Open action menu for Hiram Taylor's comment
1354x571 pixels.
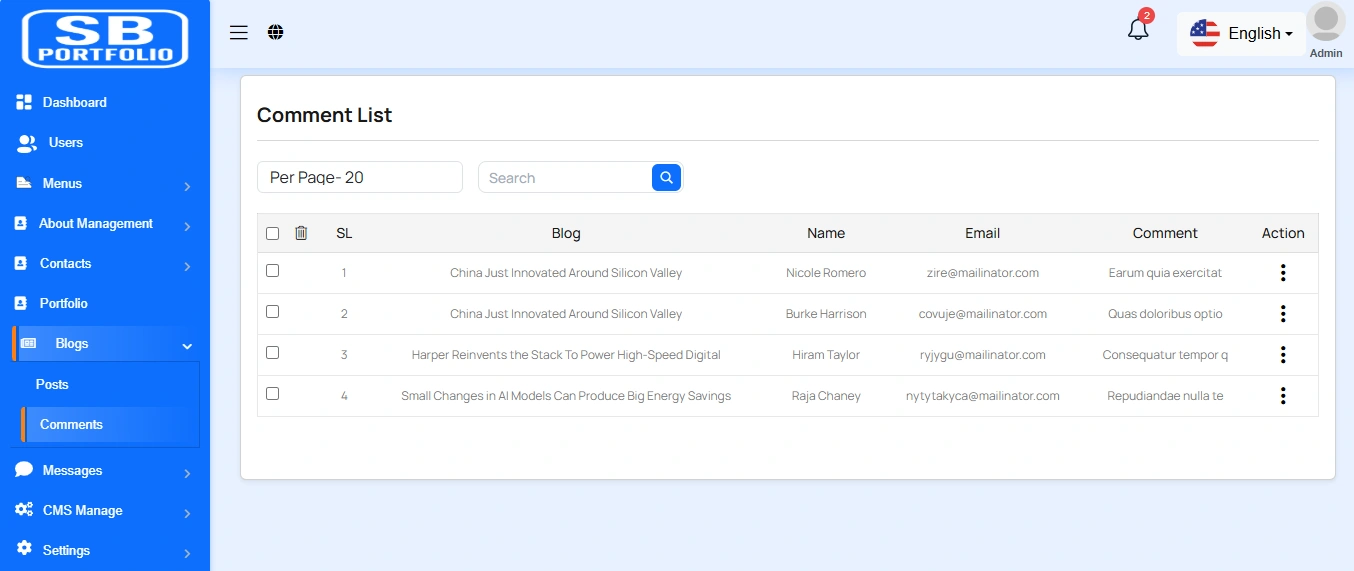1282,355
